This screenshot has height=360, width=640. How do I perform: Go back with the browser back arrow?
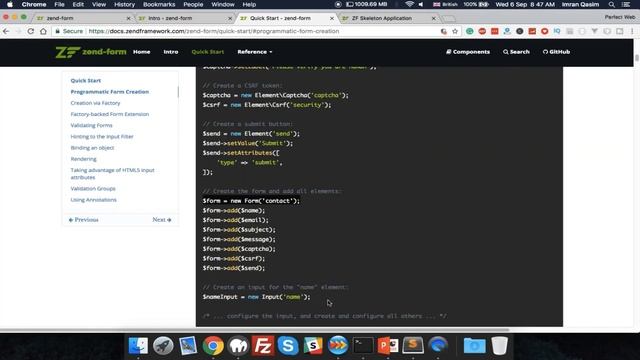point(6,31)
